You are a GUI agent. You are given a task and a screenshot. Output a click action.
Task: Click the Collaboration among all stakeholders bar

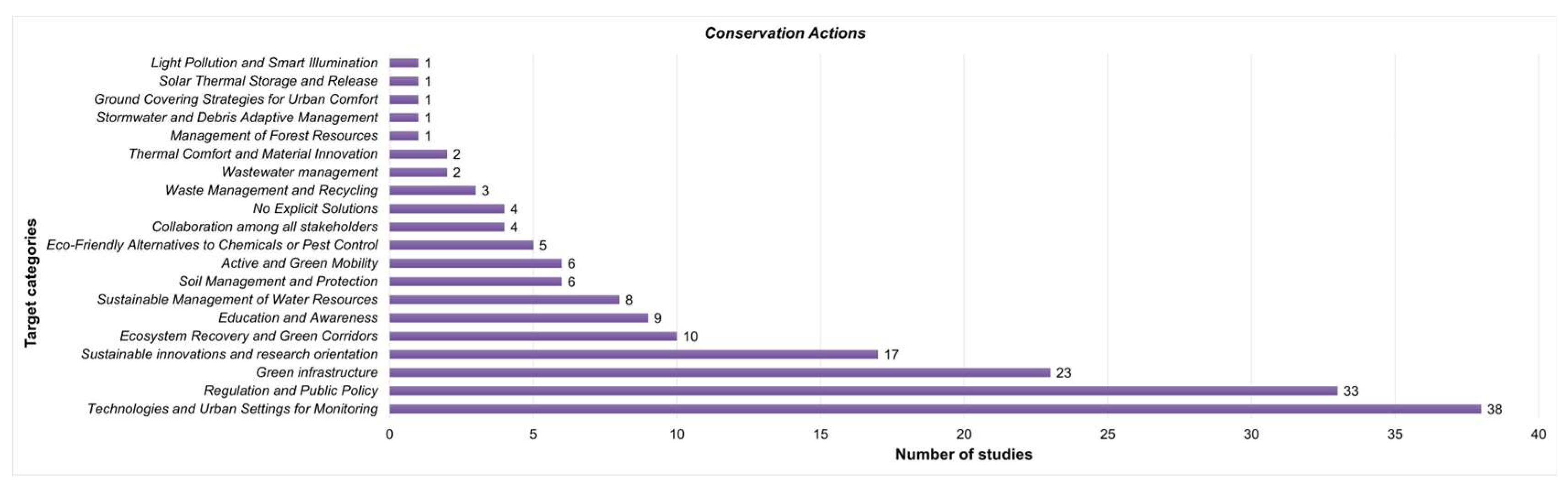[447, 227]
